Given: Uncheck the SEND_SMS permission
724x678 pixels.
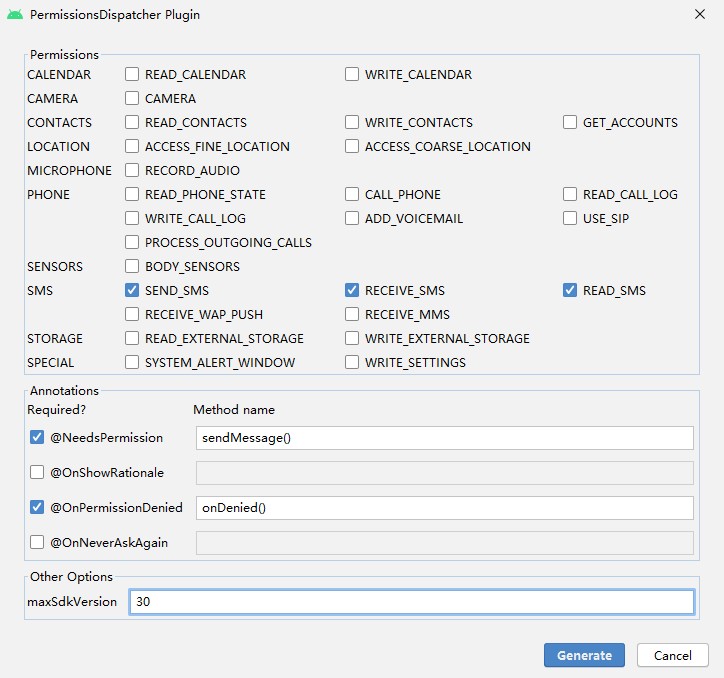Looking at the screenshot, I should (132, 291).
